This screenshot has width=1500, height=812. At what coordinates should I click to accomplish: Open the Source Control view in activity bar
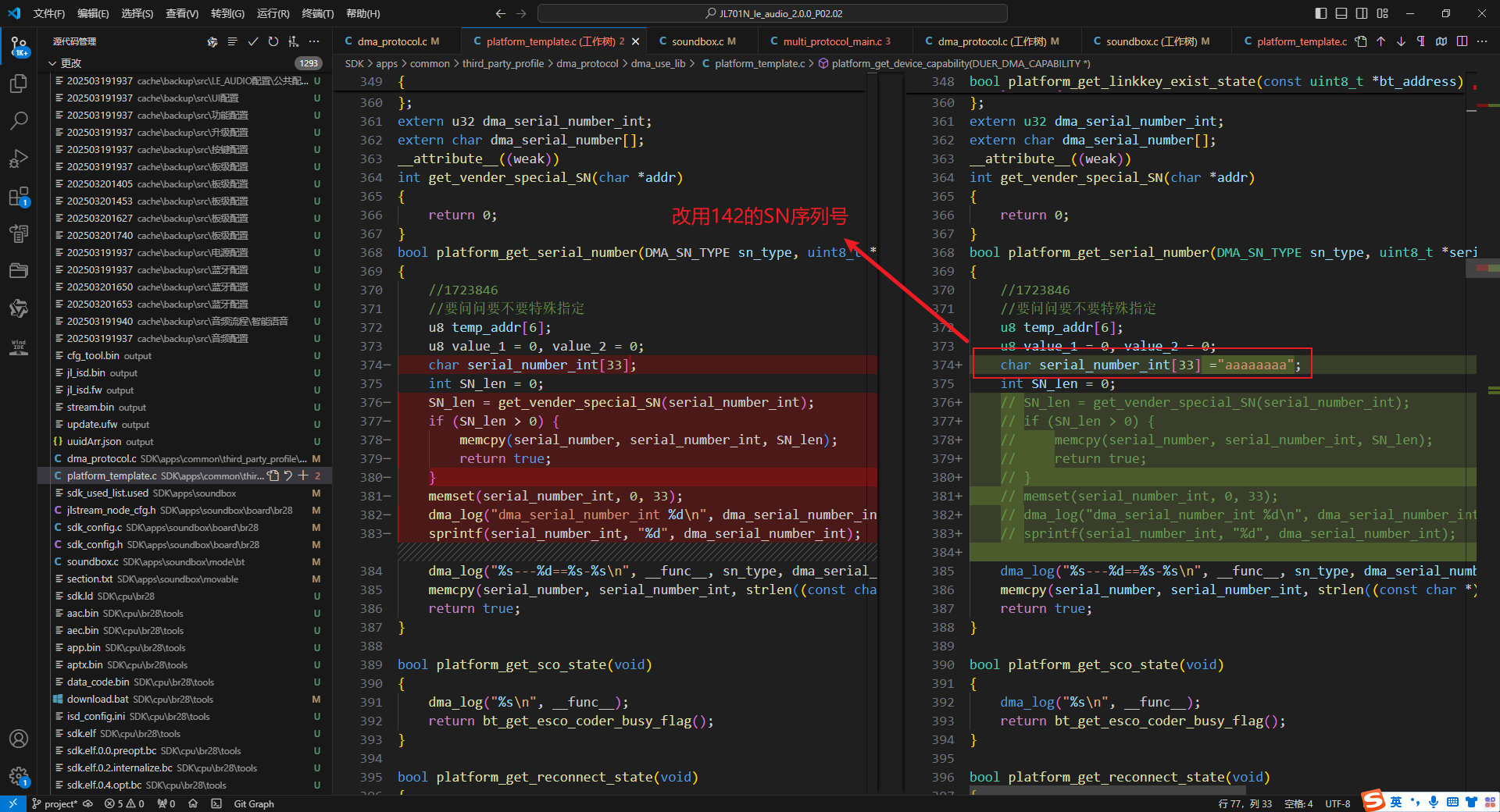pyautogui.click(x=19, y=45)
